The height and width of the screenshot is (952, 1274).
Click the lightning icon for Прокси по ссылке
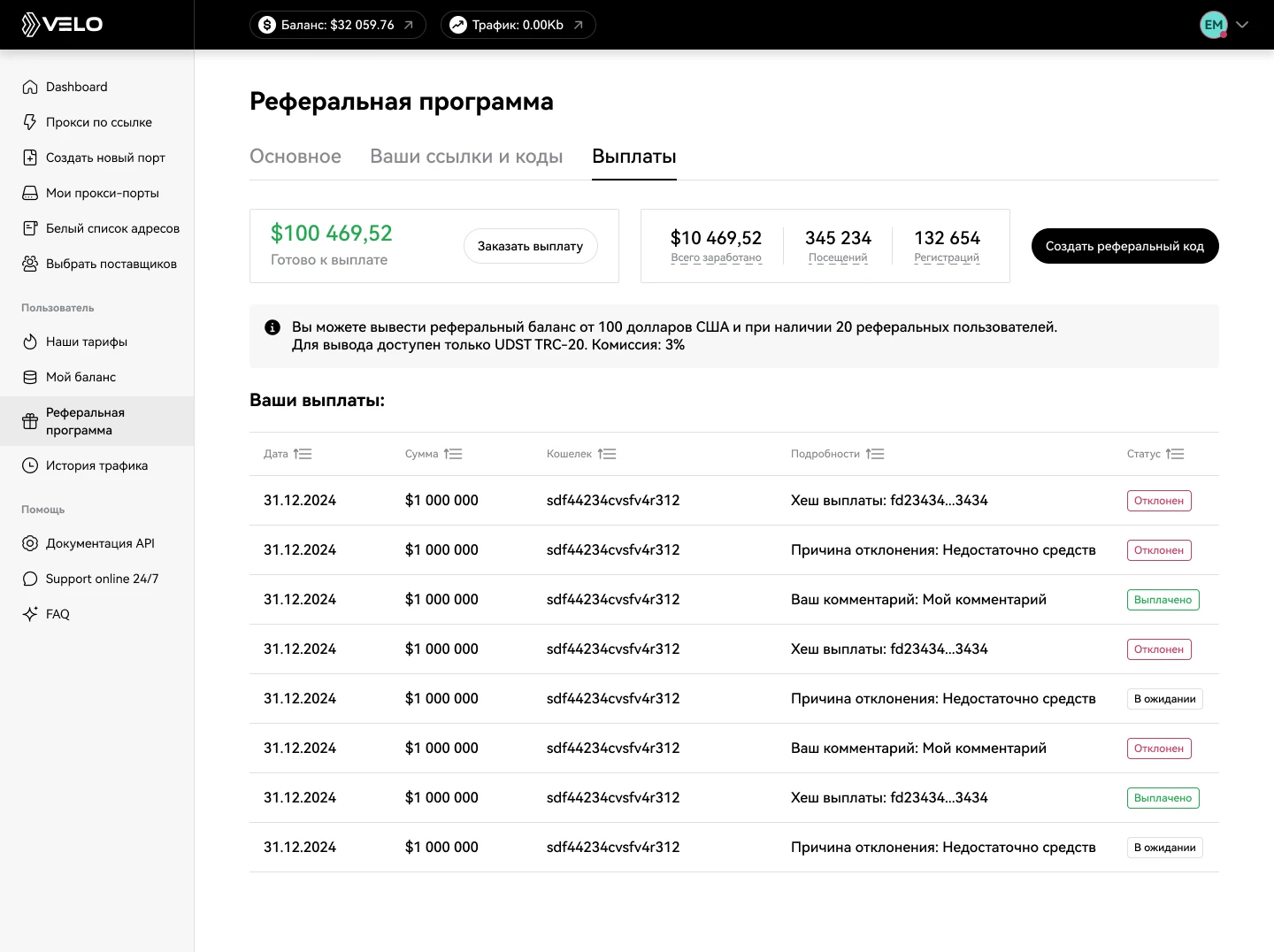[30, 122]
